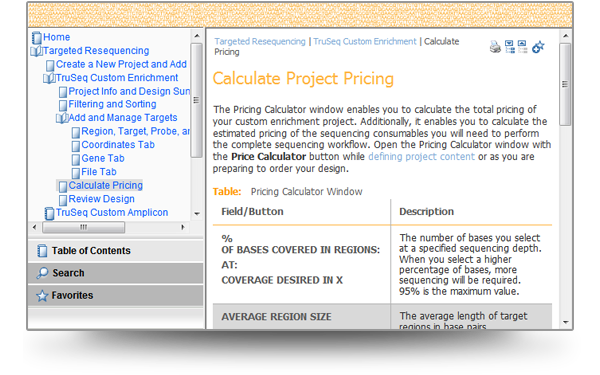Switch to the Table of Contents pane
The image size is (600, 375).
[116, 251]
